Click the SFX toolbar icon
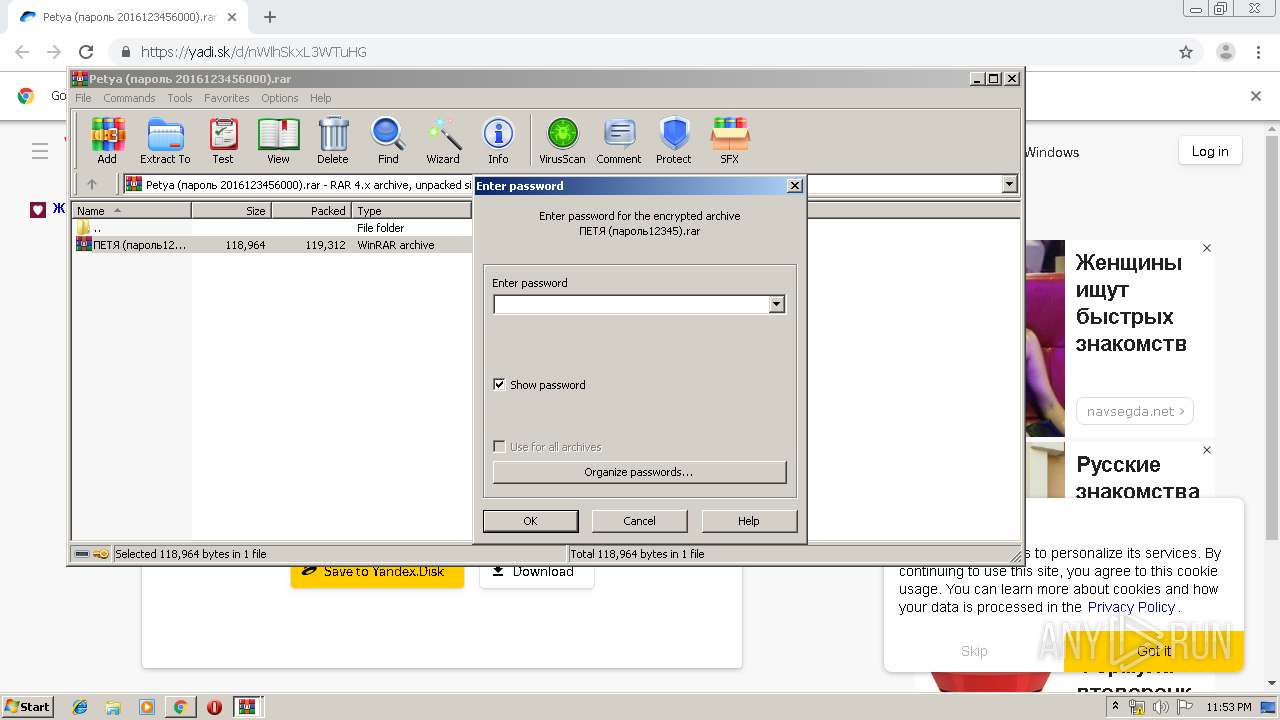Viewport: 1280px width, 720px height. 730,140
